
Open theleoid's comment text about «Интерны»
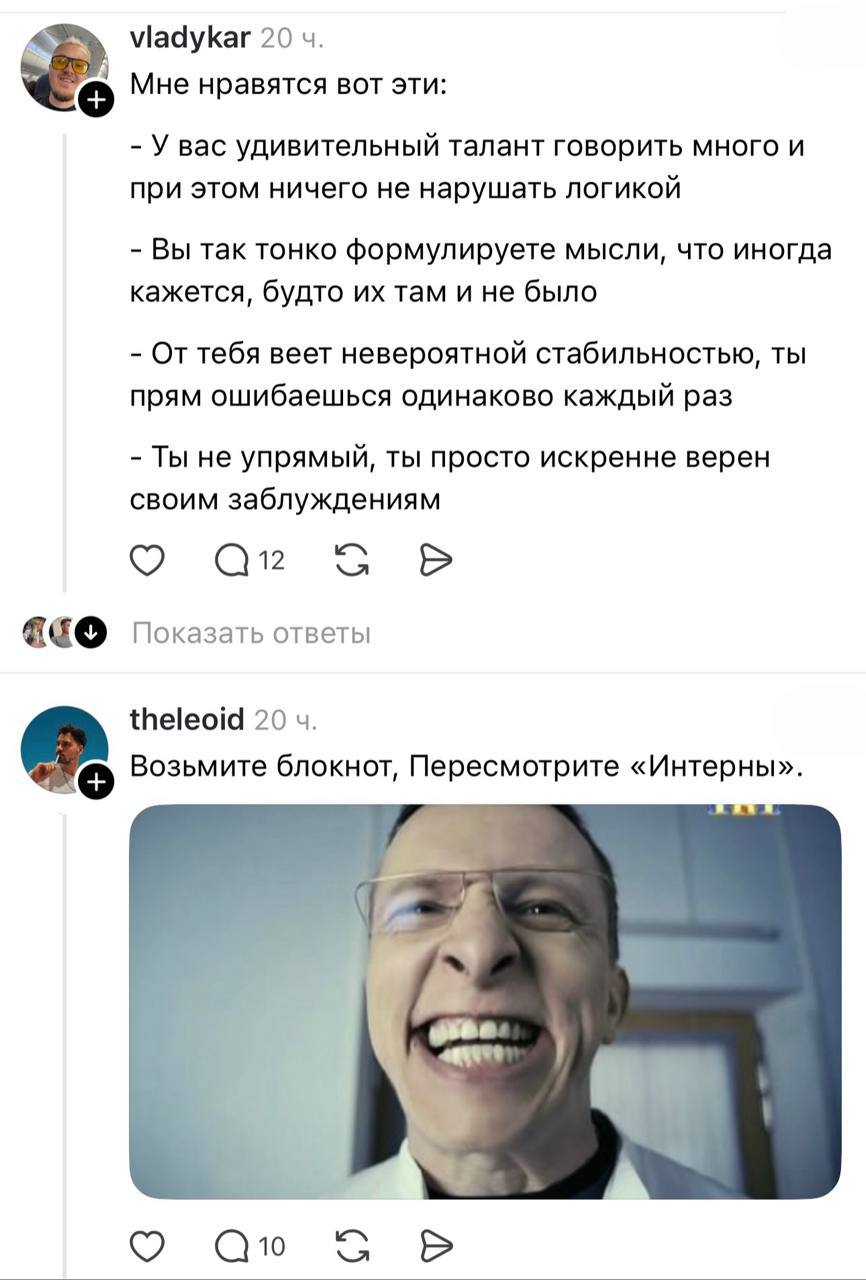click(468, 768)
